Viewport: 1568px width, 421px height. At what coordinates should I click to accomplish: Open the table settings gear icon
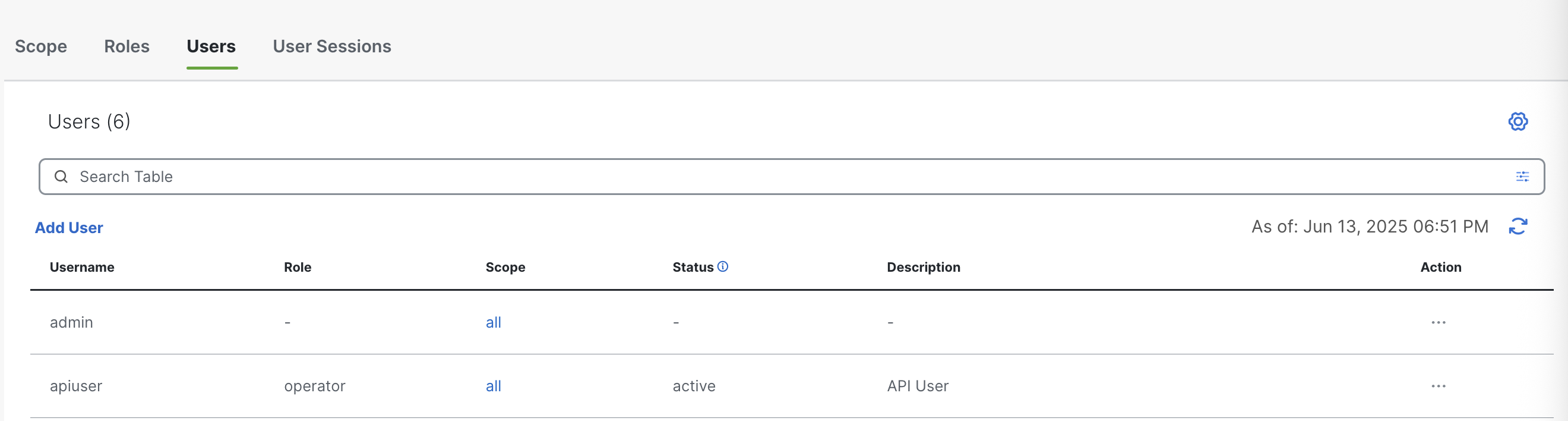tap(1518, 121)
